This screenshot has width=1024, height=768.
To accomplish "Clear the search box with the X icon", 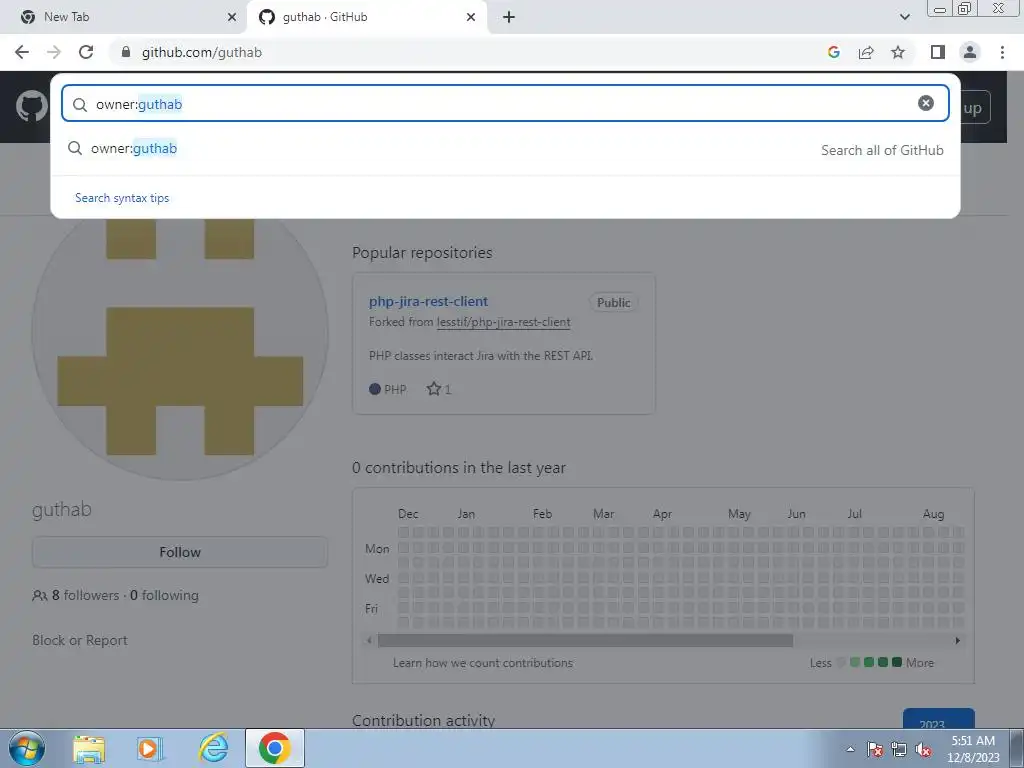I will (925, 103).
